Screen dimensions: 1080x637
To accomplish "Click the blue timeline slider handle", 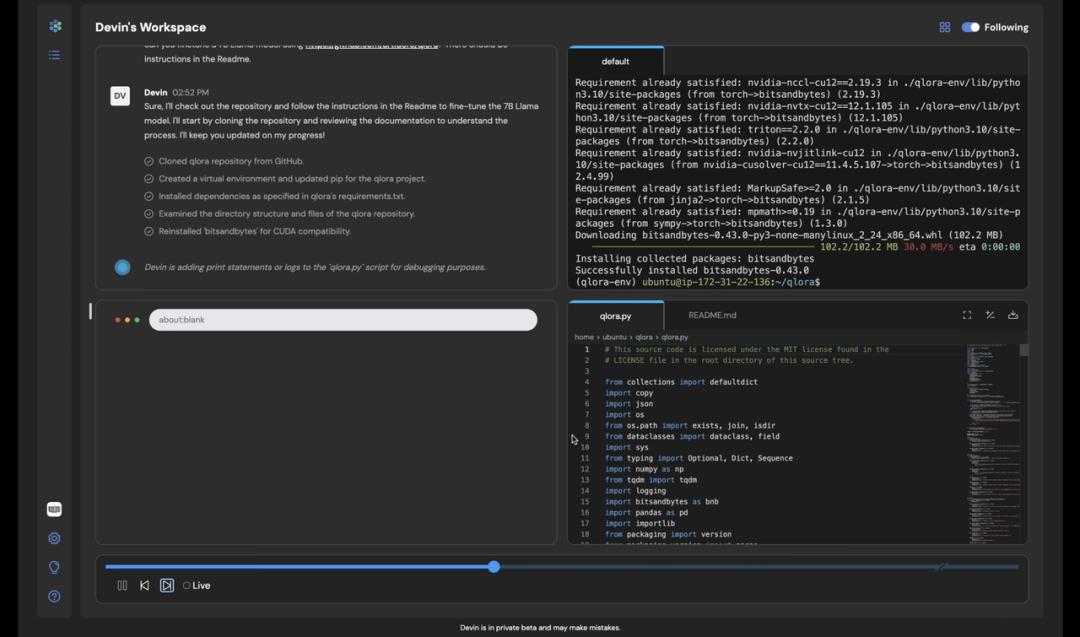I will click(x=494, y=567).
